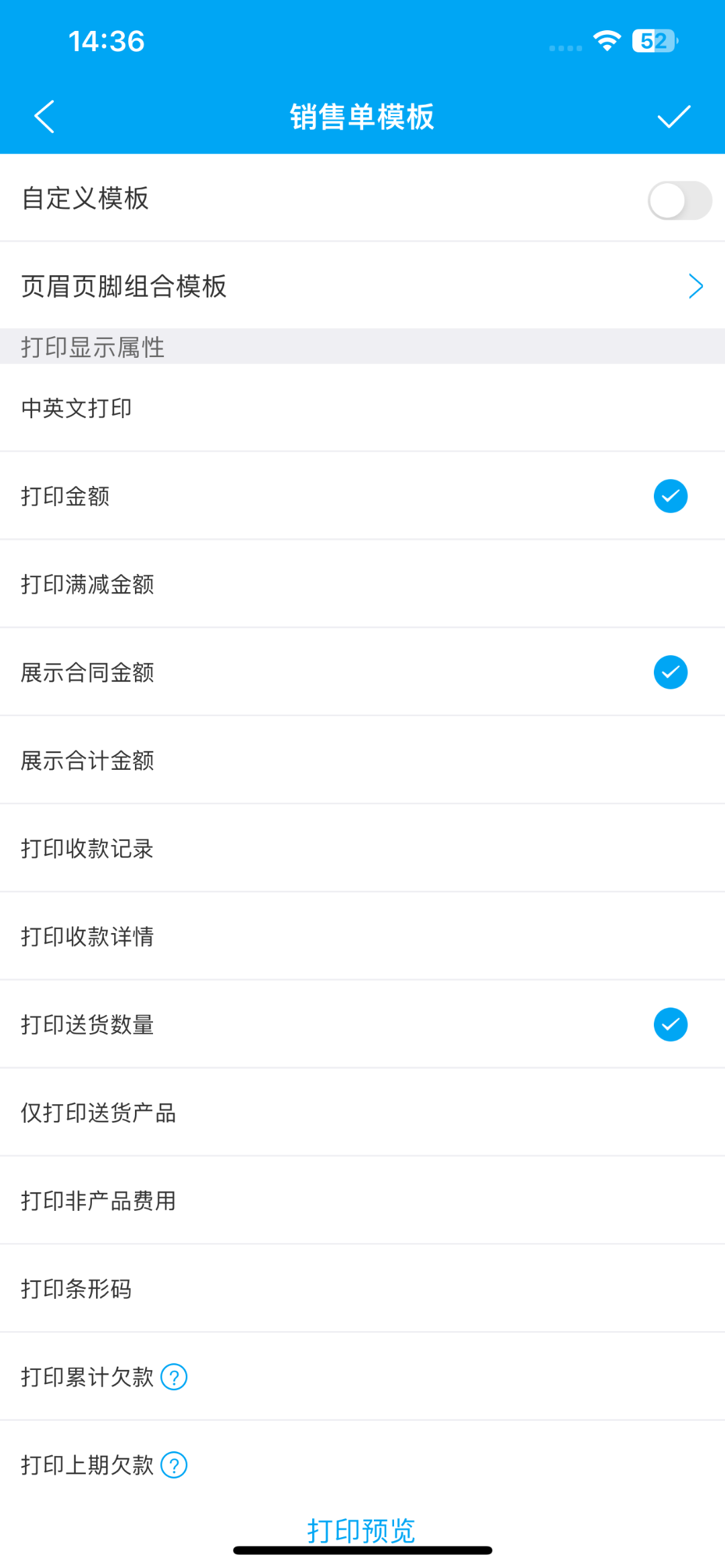Open help icon beside 打印上期欠款
Image resolution: width=725 pixels, height=1568 pixels.
[174, 1465]
